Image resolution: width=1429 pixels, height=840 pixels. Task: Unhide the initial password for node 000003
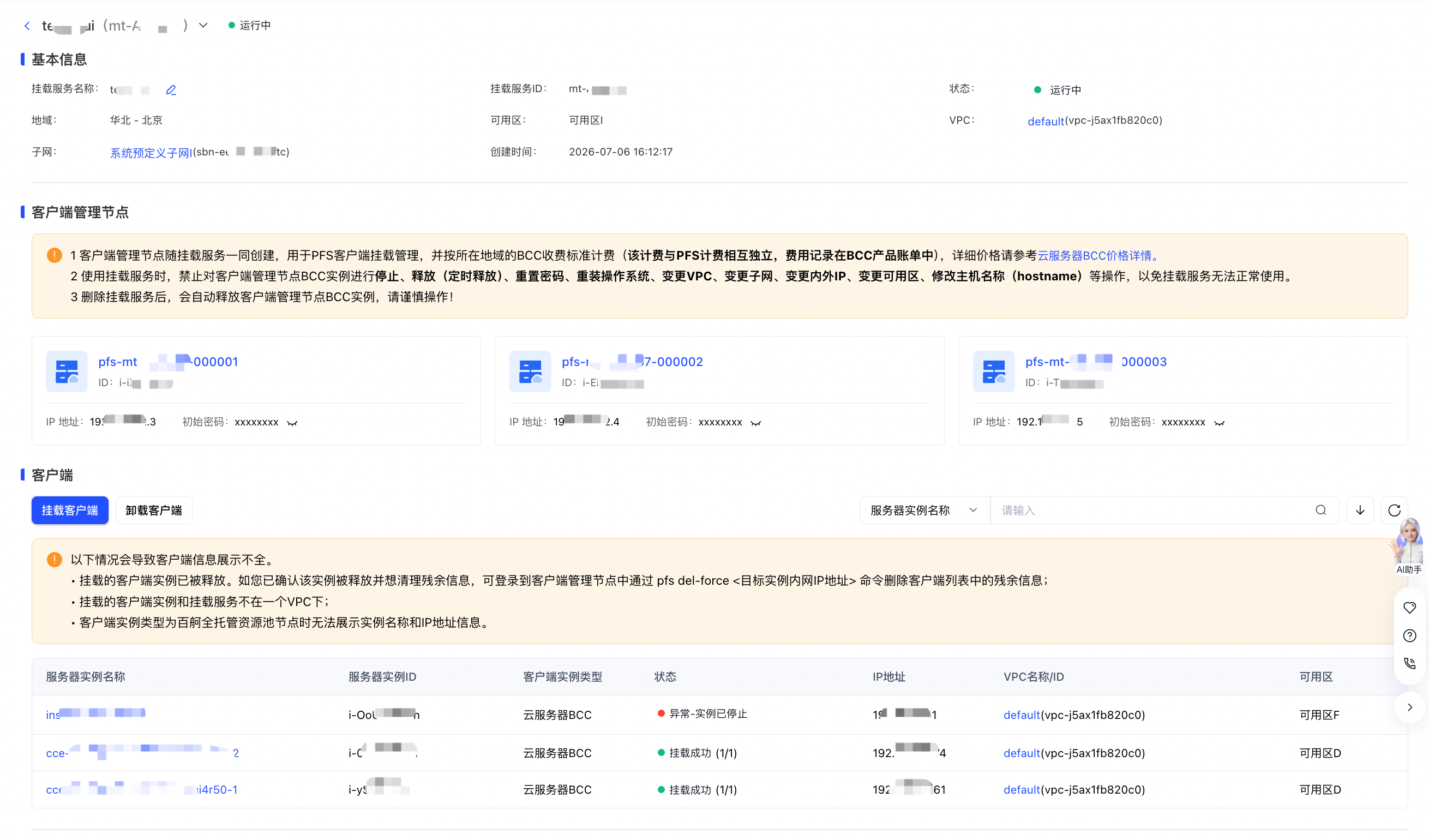point(1219,423)
